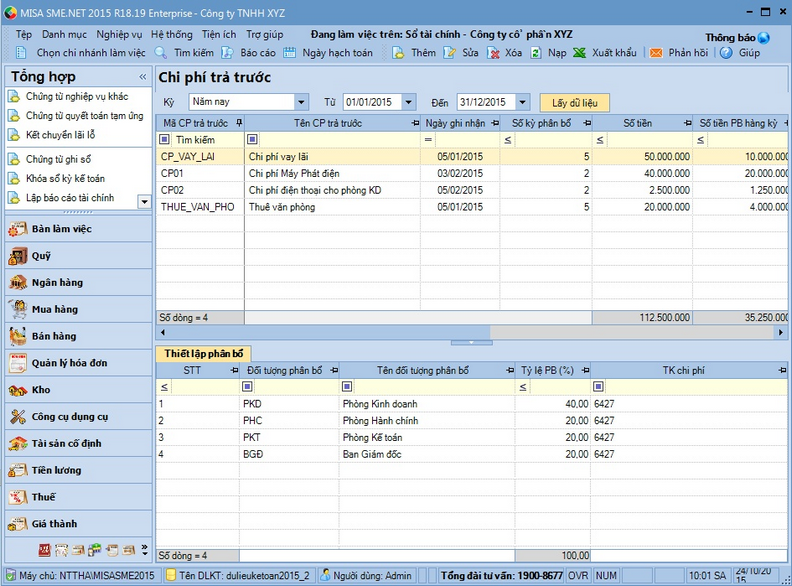Click the Báo cáo report icon
The width and height of the screenshot is (792, 586).
tap(227, 53)
